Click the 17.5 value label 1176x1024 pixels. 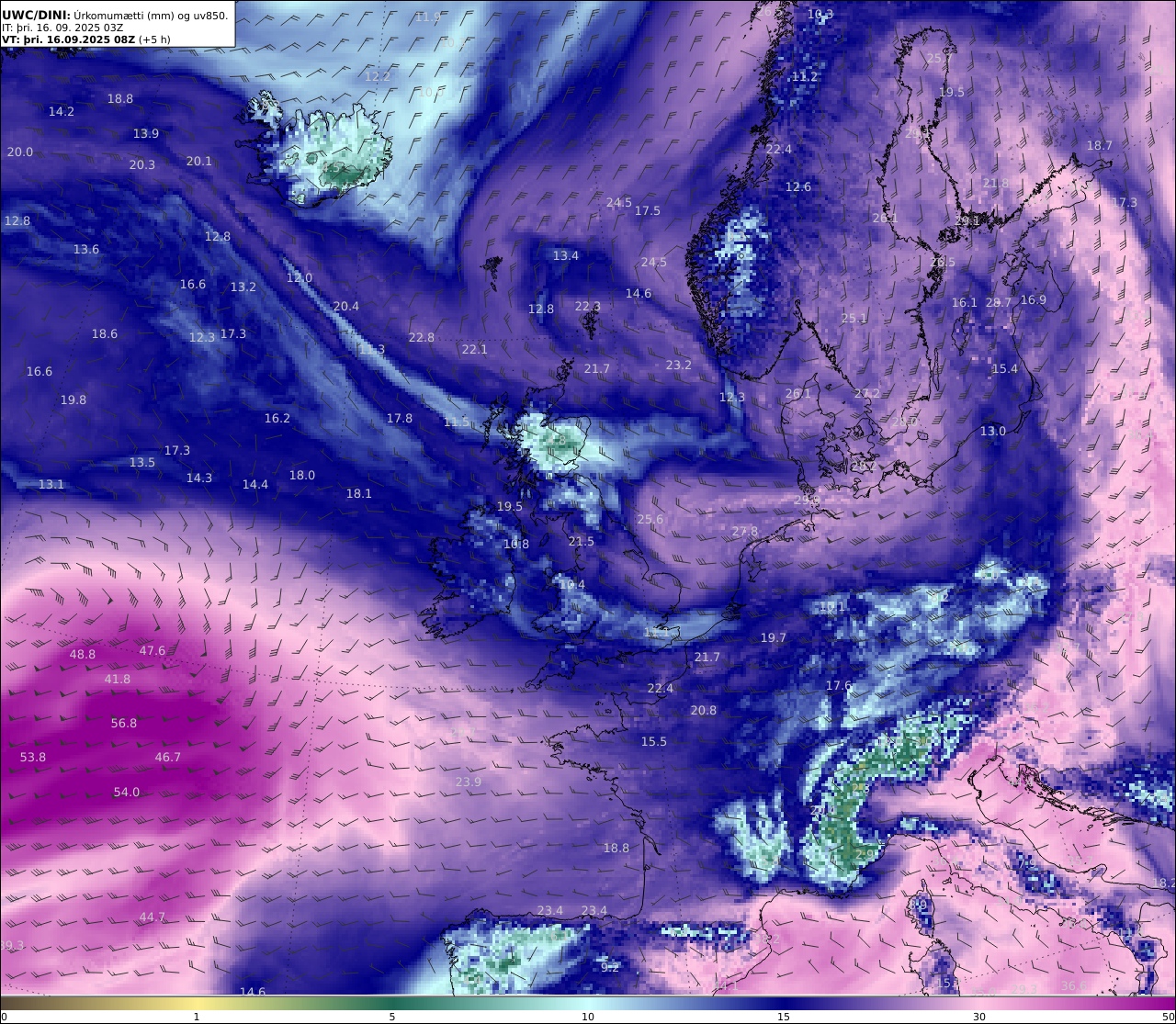648,211
